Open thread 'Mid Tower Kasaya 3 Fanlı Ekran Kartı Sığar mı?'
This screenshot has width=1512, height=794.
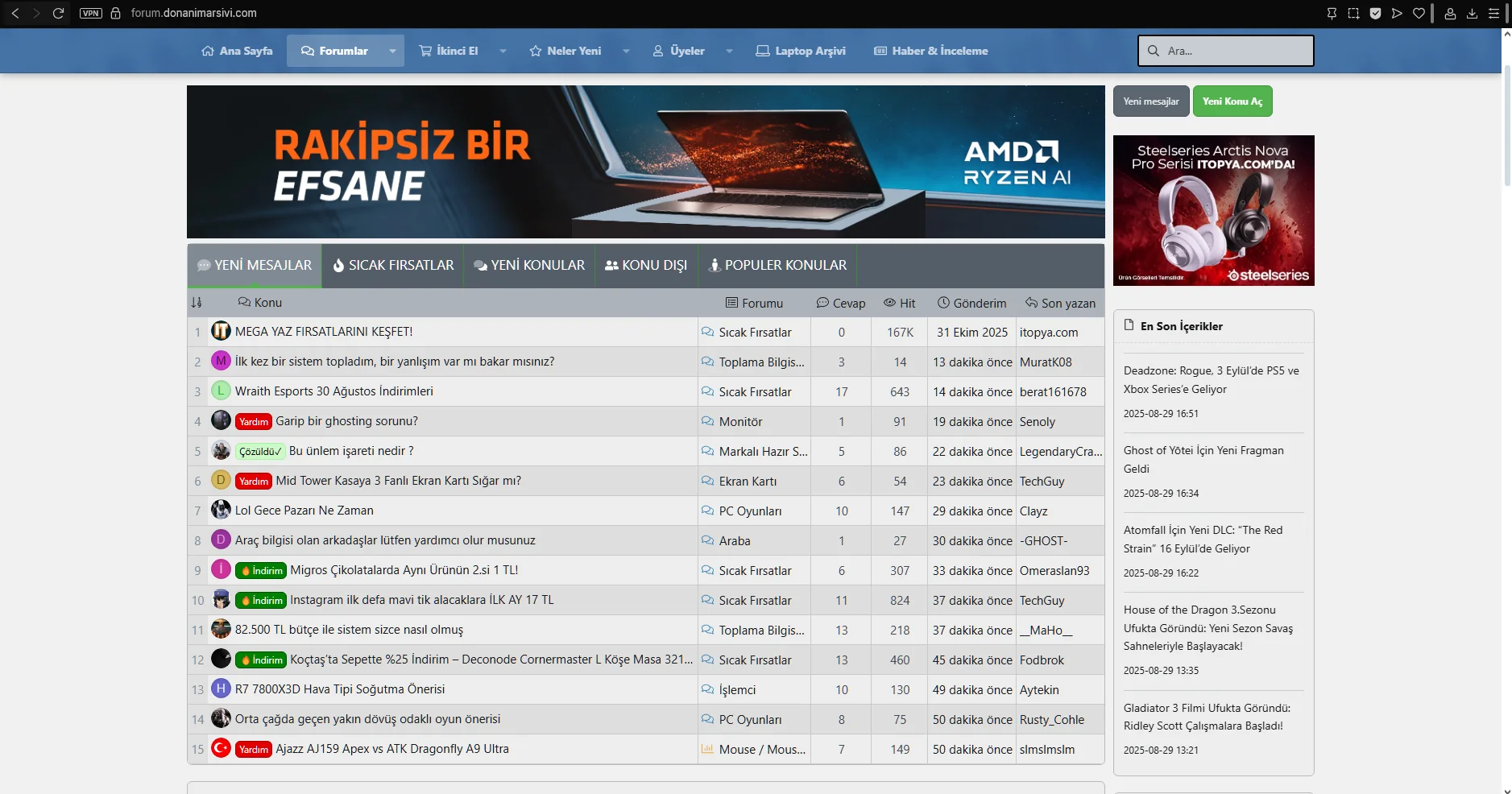pyautogui.click(x=399, y=481)
